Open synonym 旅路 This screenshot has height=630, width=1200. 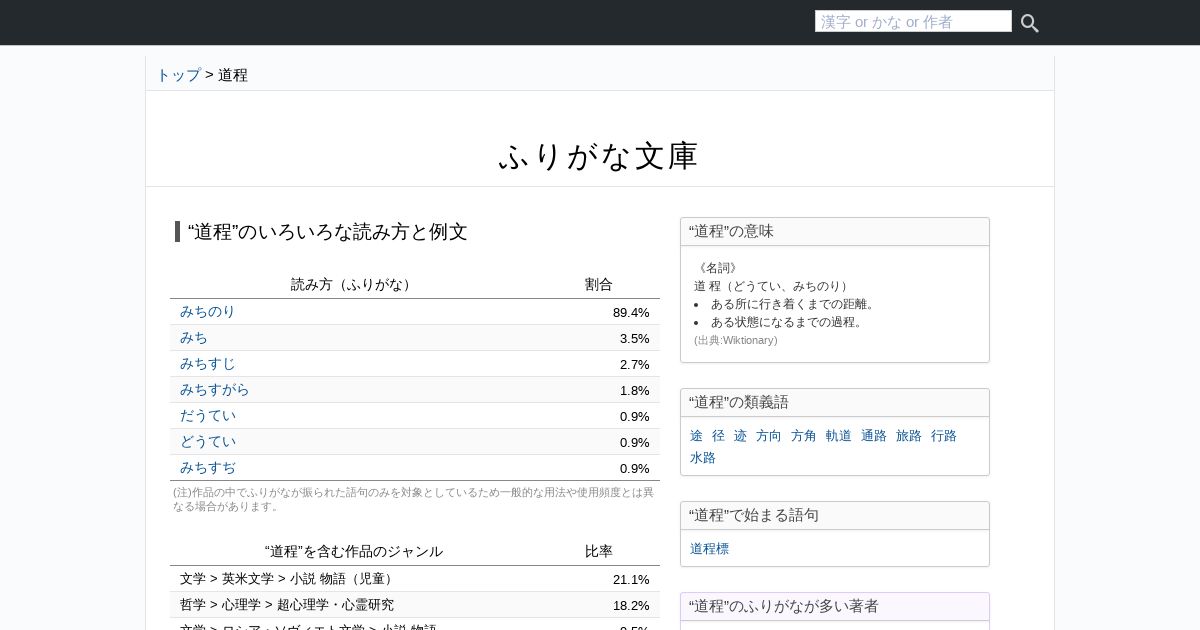(x=909, y=436)
